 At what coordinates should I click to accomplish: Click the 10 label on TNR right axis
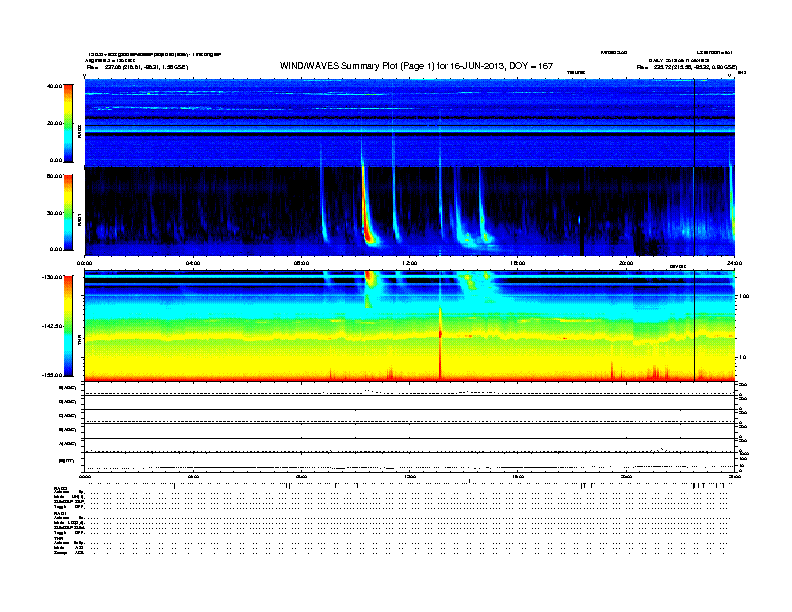(x=743, y=358)
